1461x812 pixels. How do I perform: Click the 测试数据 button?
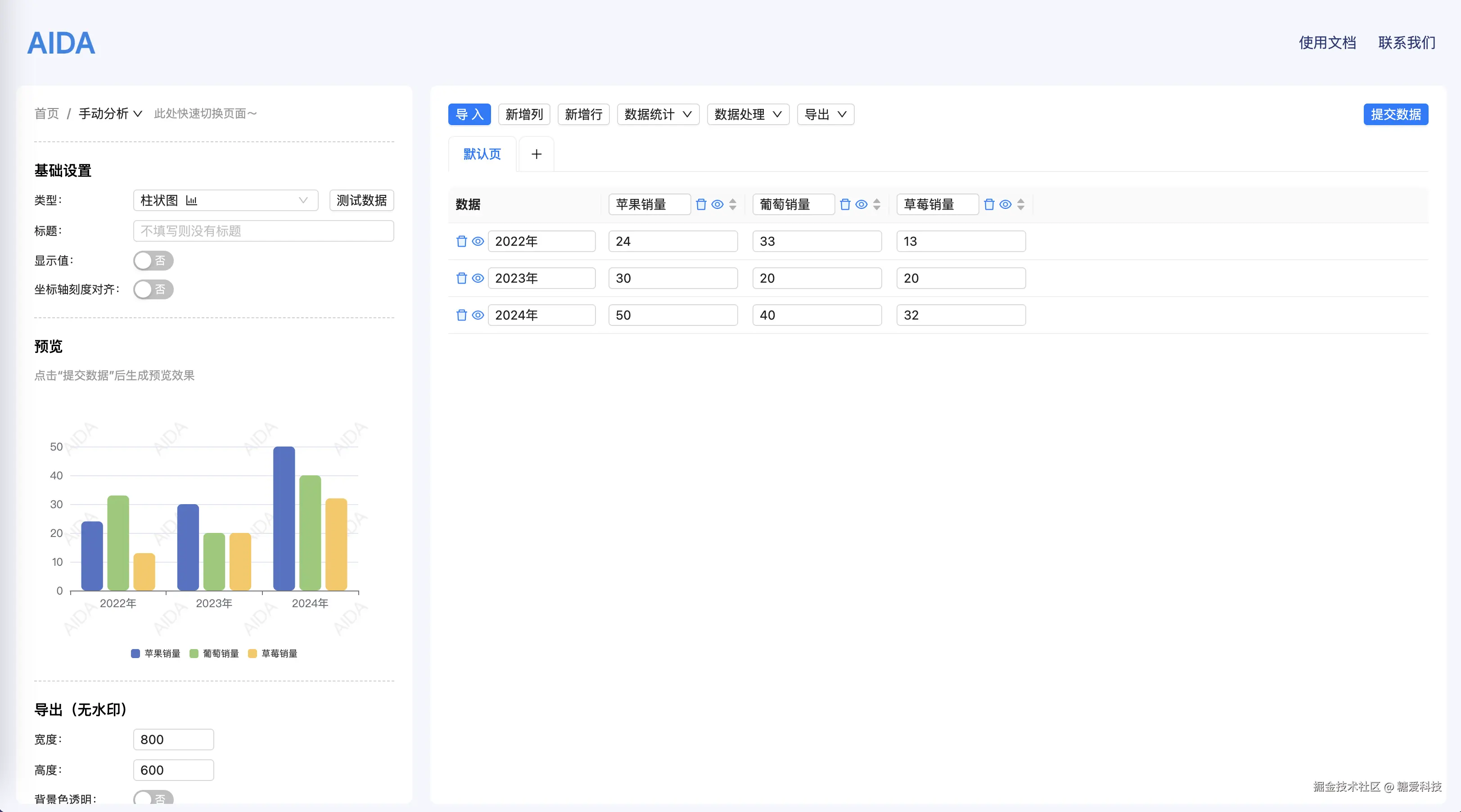pyautogui.click(x=361, y=201)
